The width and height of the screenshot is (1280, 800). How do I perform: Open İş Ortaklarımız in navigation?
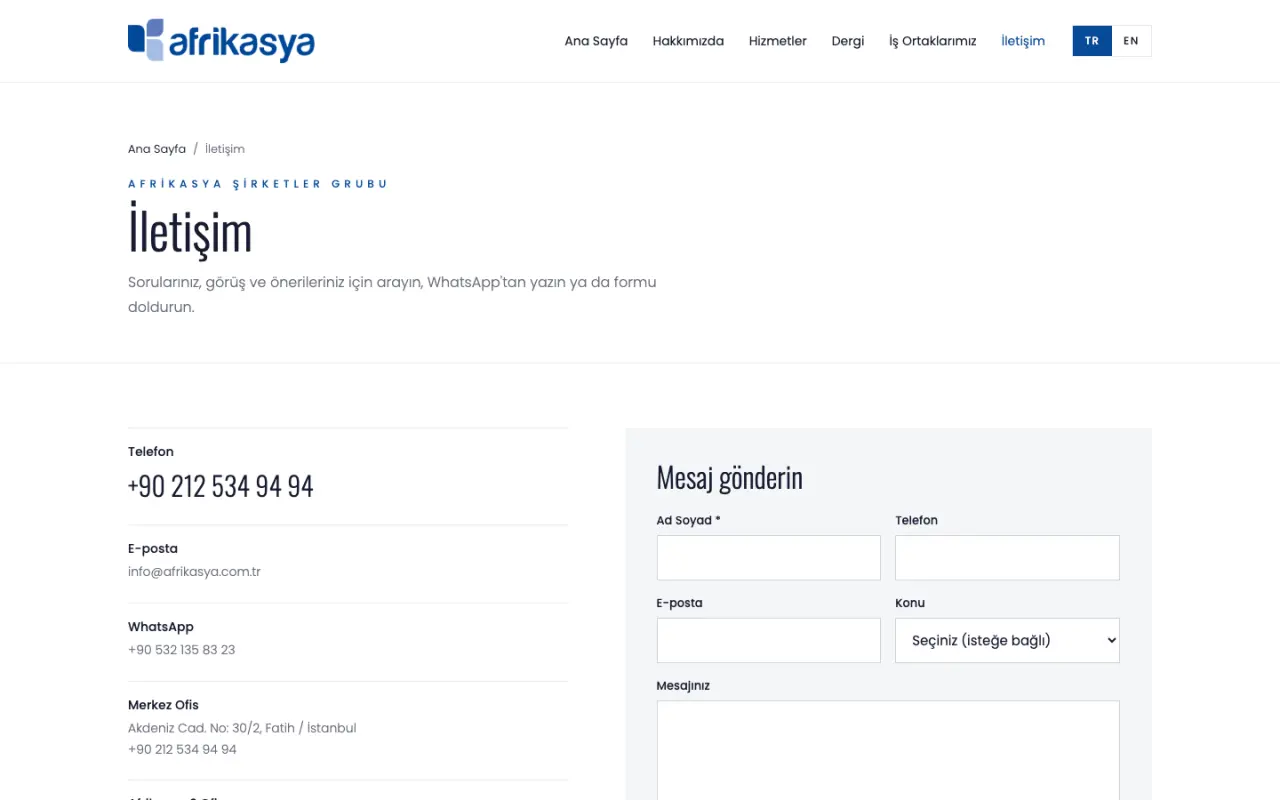click(932, 41)
